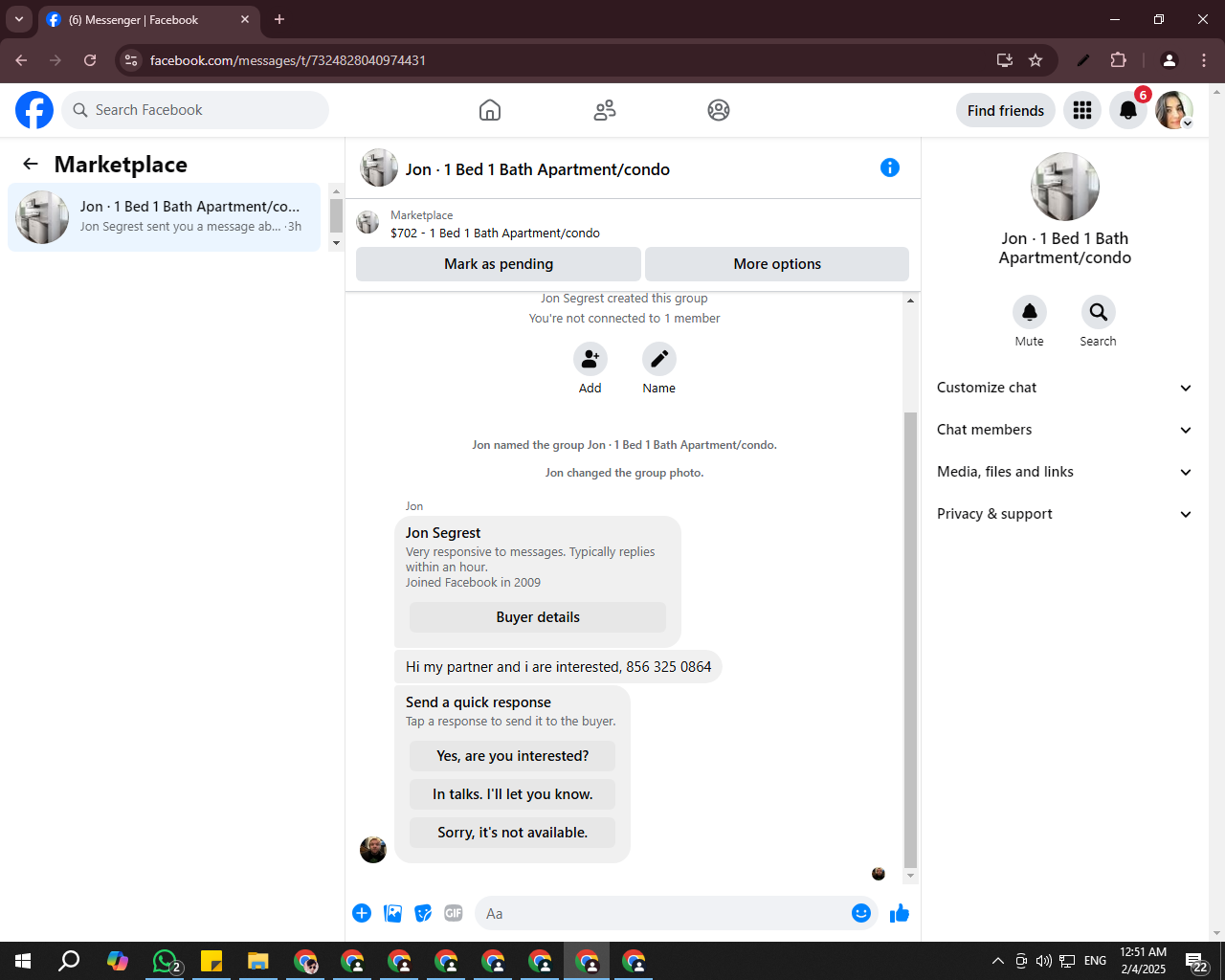Open the account profile picture menu

point(1174,110)
